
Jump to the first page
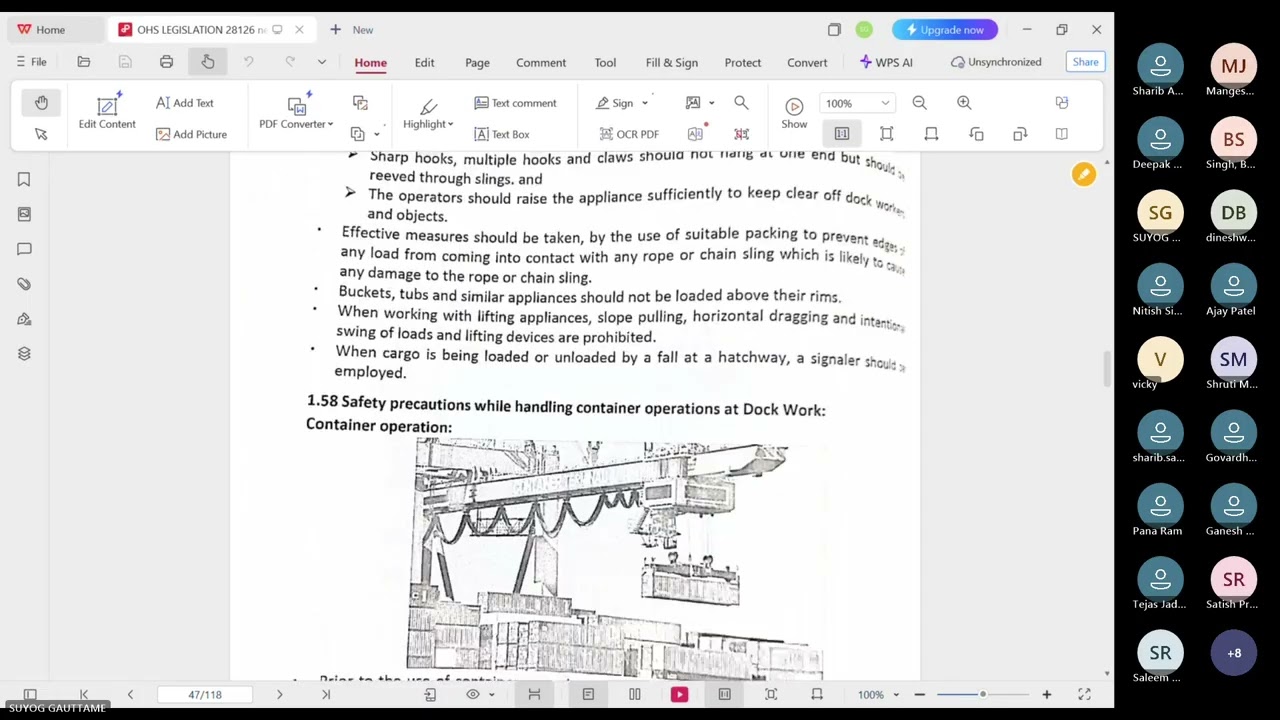(84, 694)
